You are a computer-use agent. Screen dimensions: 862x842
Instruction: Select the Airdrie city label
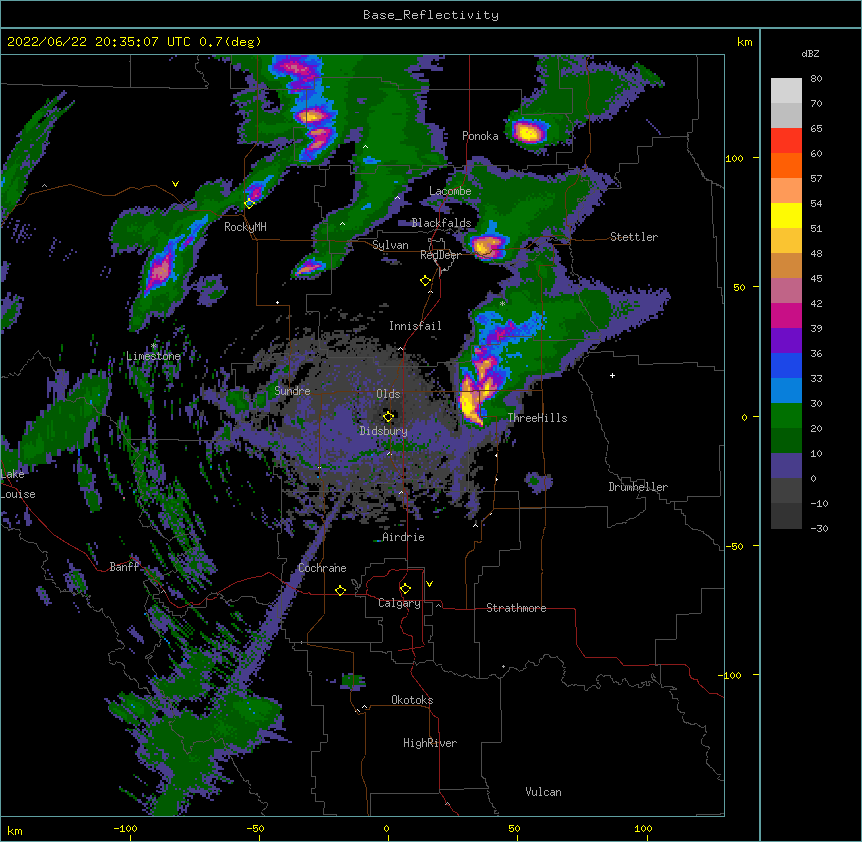pos(403,537)
